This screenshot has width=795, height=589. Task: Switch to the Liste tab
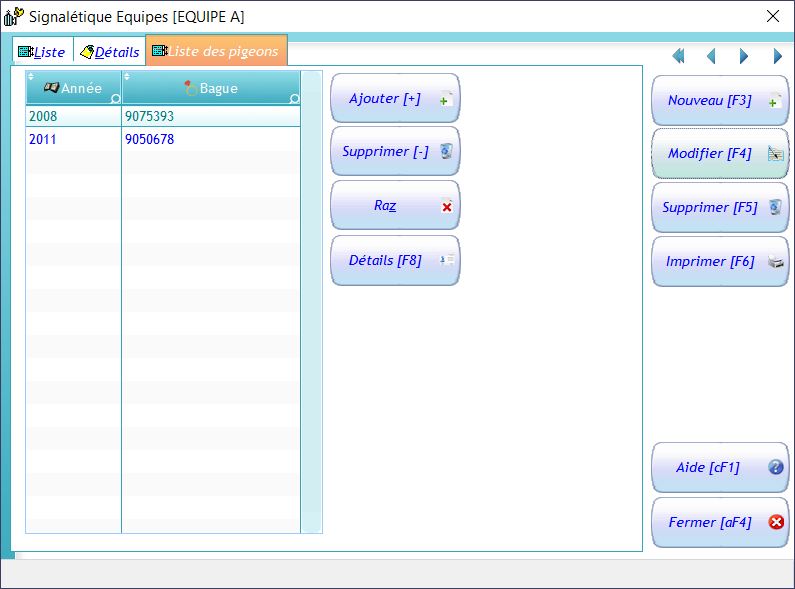[x=43, y=52]
